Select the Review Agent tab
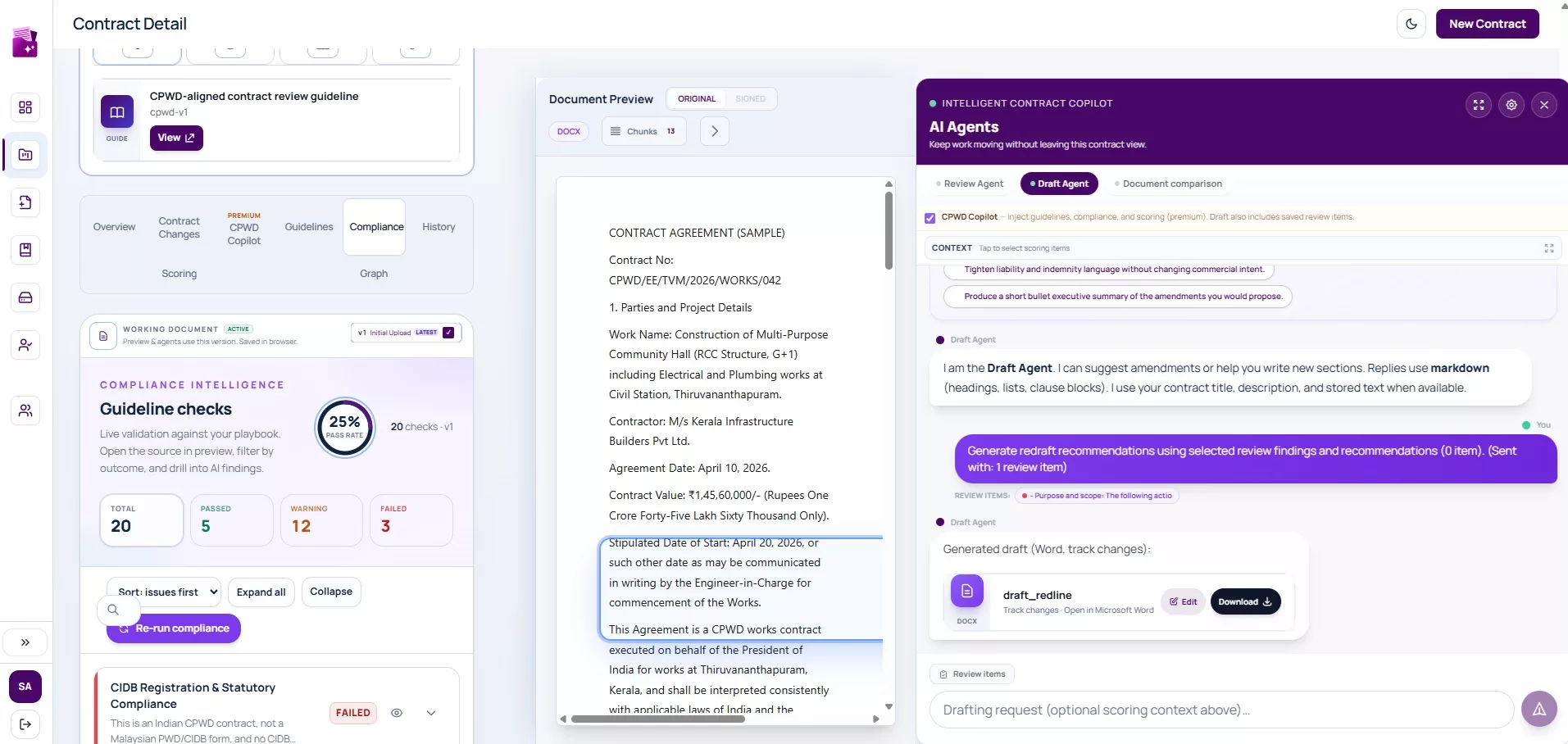1568x744 pixels. coord(970,184)
